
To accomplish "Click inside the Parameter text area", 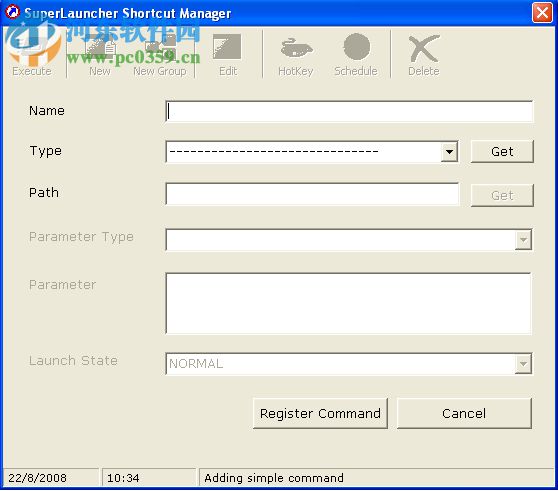I will point(348,303).
